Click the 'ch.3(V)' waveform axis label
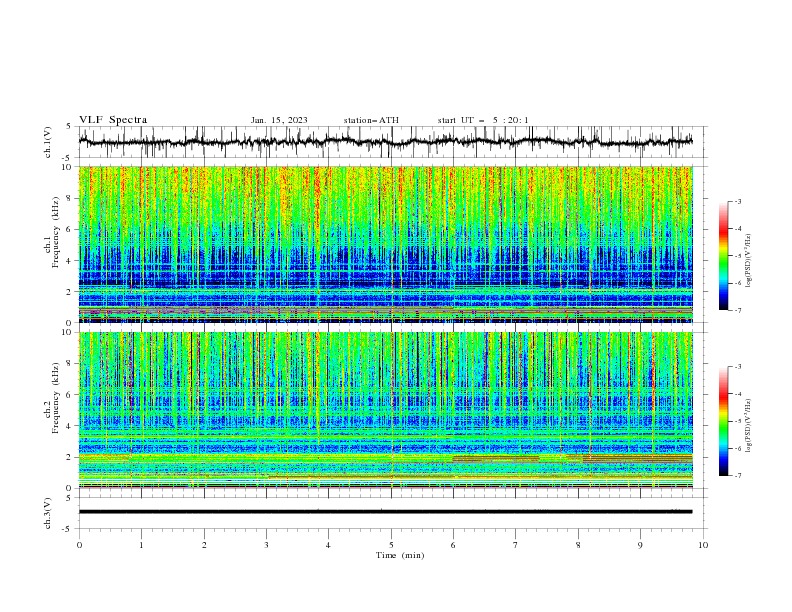Screen dimensions: 792x612 pos(48,513)
